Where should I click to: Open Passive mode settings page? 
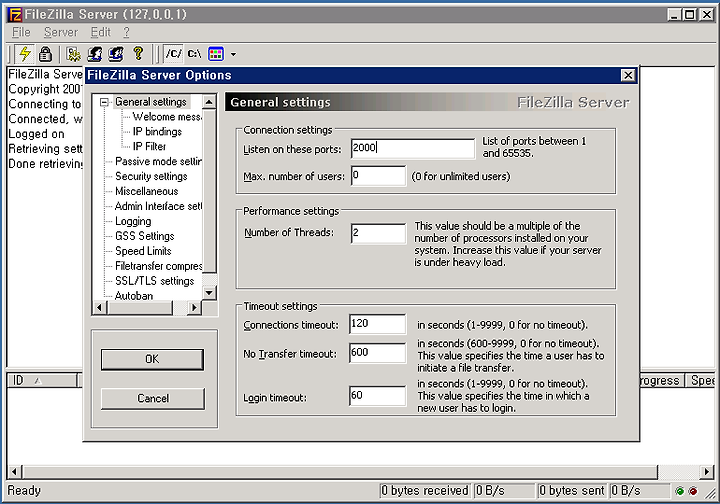pyautogui.click(x=158, y=162)
